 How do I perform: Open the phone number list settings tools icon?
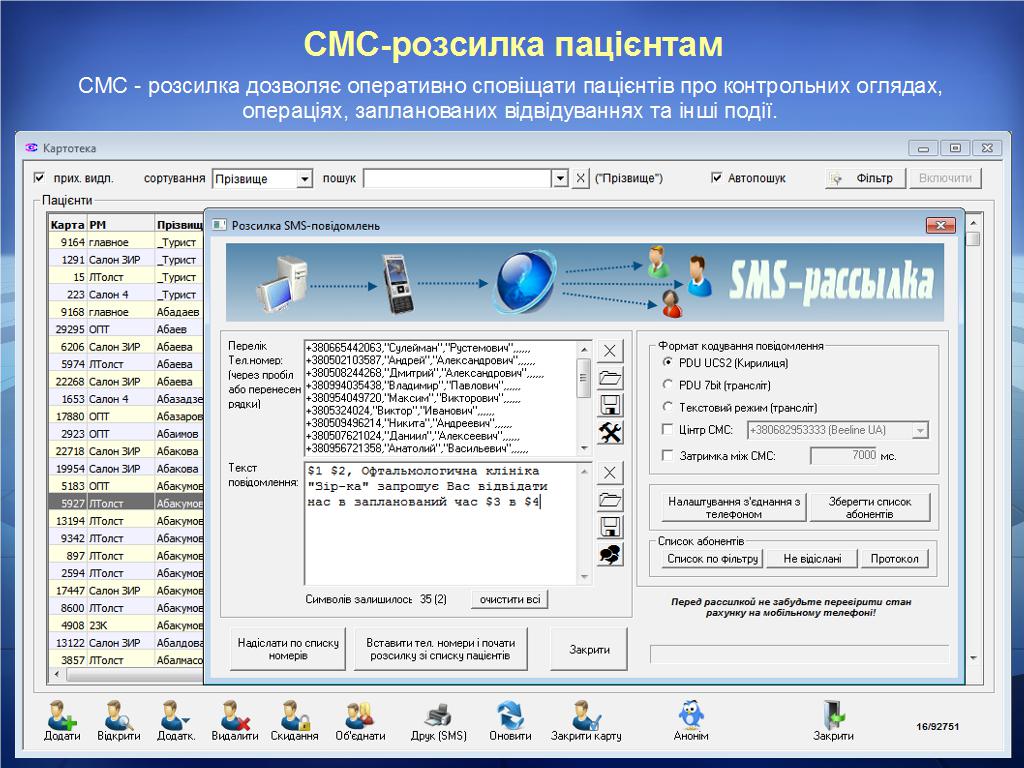point(610,432)
